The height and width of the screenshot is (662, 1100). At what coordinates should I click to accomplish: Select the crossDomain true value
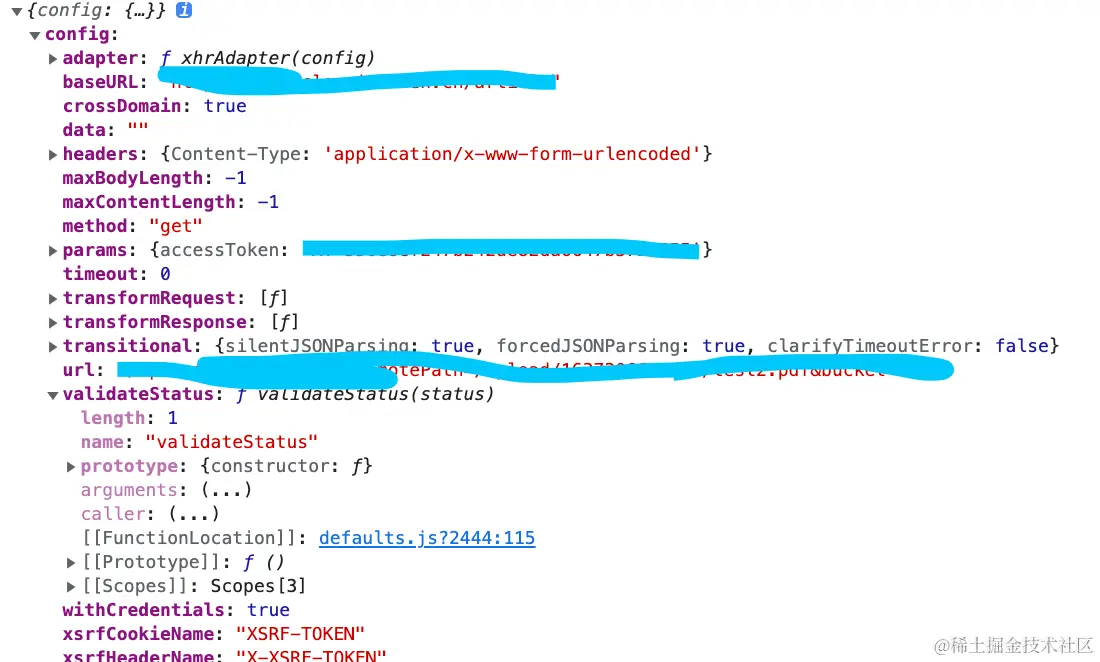(x=224, y=106)
